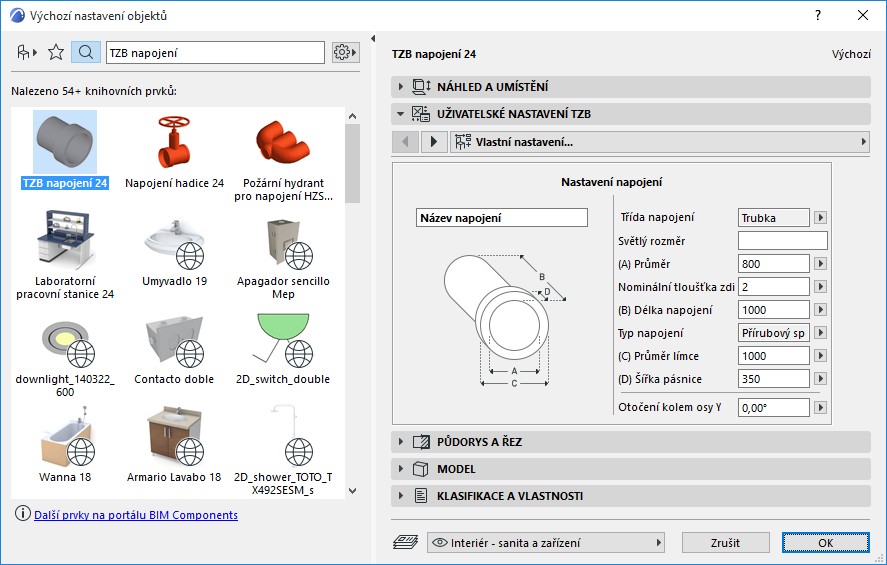Open the Typ napojení Přírubový arrow menu
Screen dimensions: 887x565
820,333
